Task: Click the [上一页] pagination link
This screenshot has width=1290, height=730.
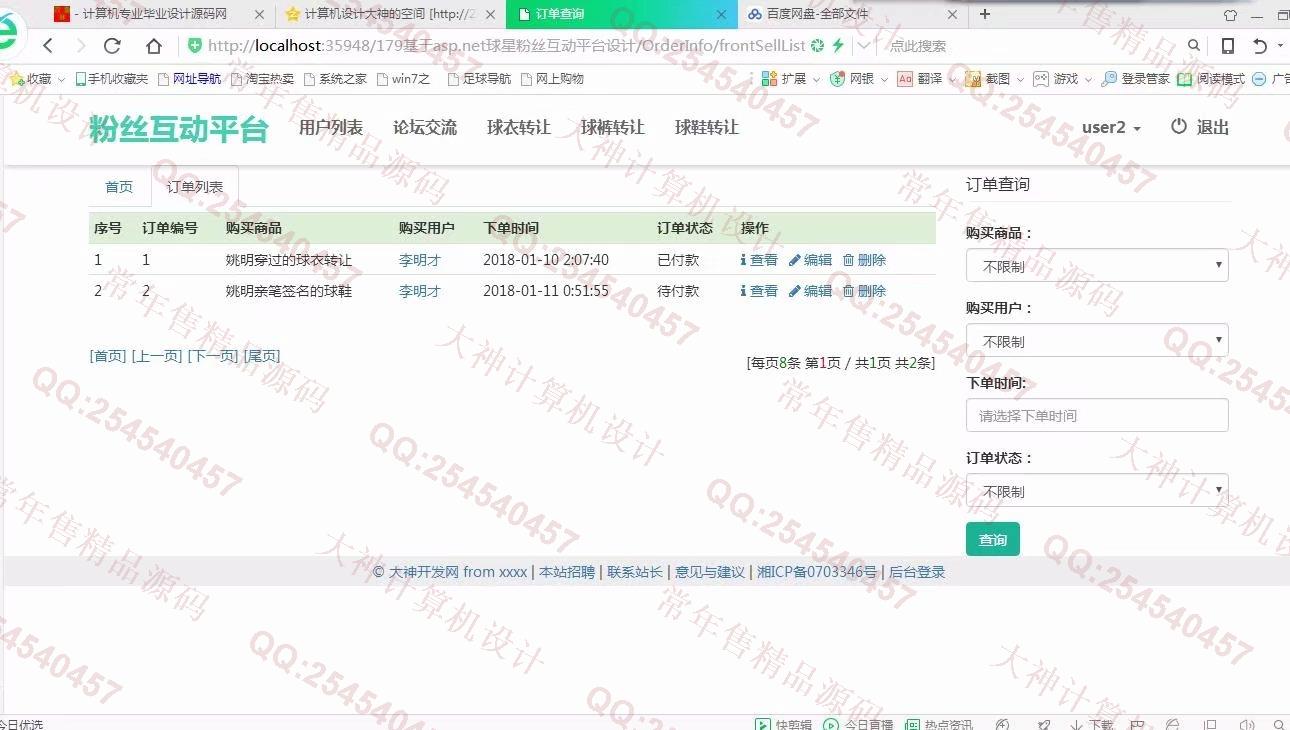Action: [157, 356]
